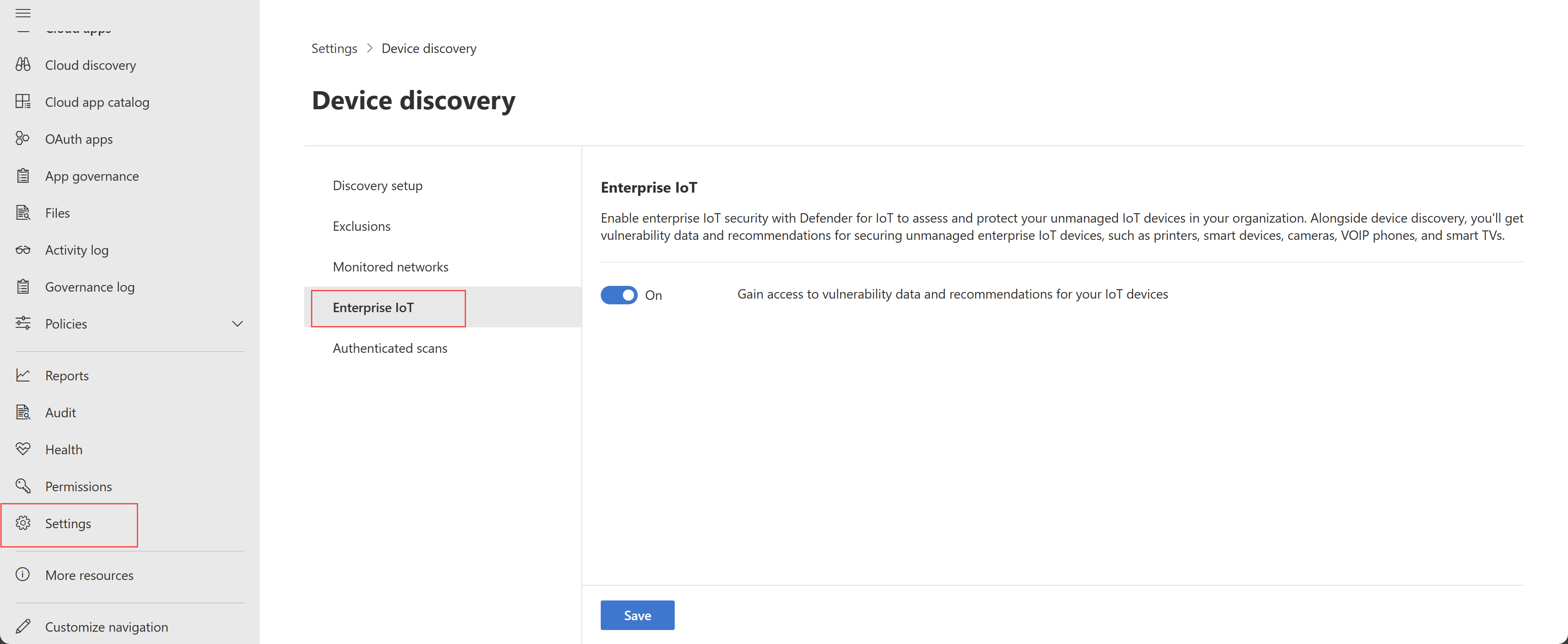Image resolution: width=1568 pixels, height=644 pixels.
Task: Select the Exclusions tab
Action: point(361,225)
